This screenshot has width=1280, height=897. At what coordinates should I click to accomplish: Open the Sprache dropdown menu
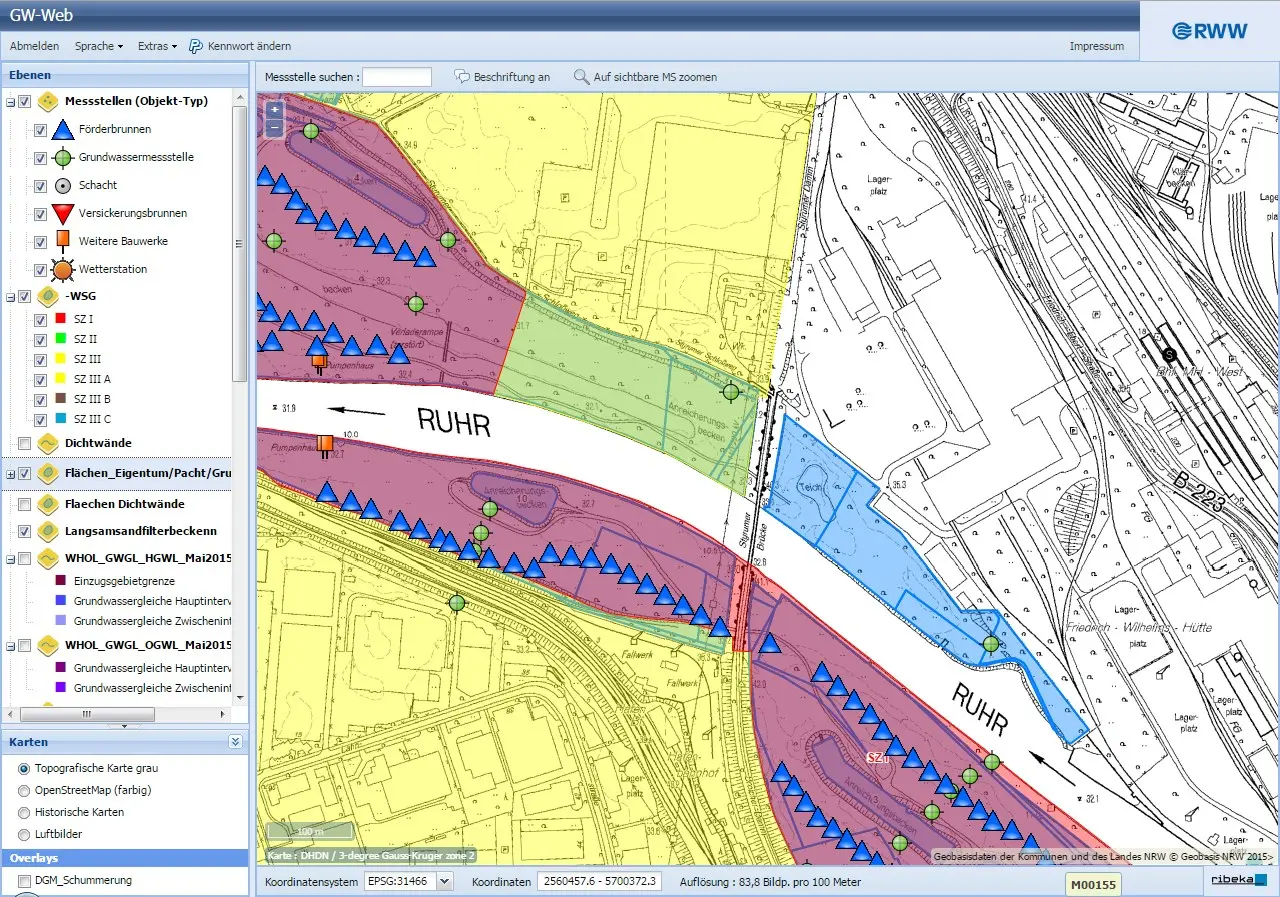click(99, 46)
